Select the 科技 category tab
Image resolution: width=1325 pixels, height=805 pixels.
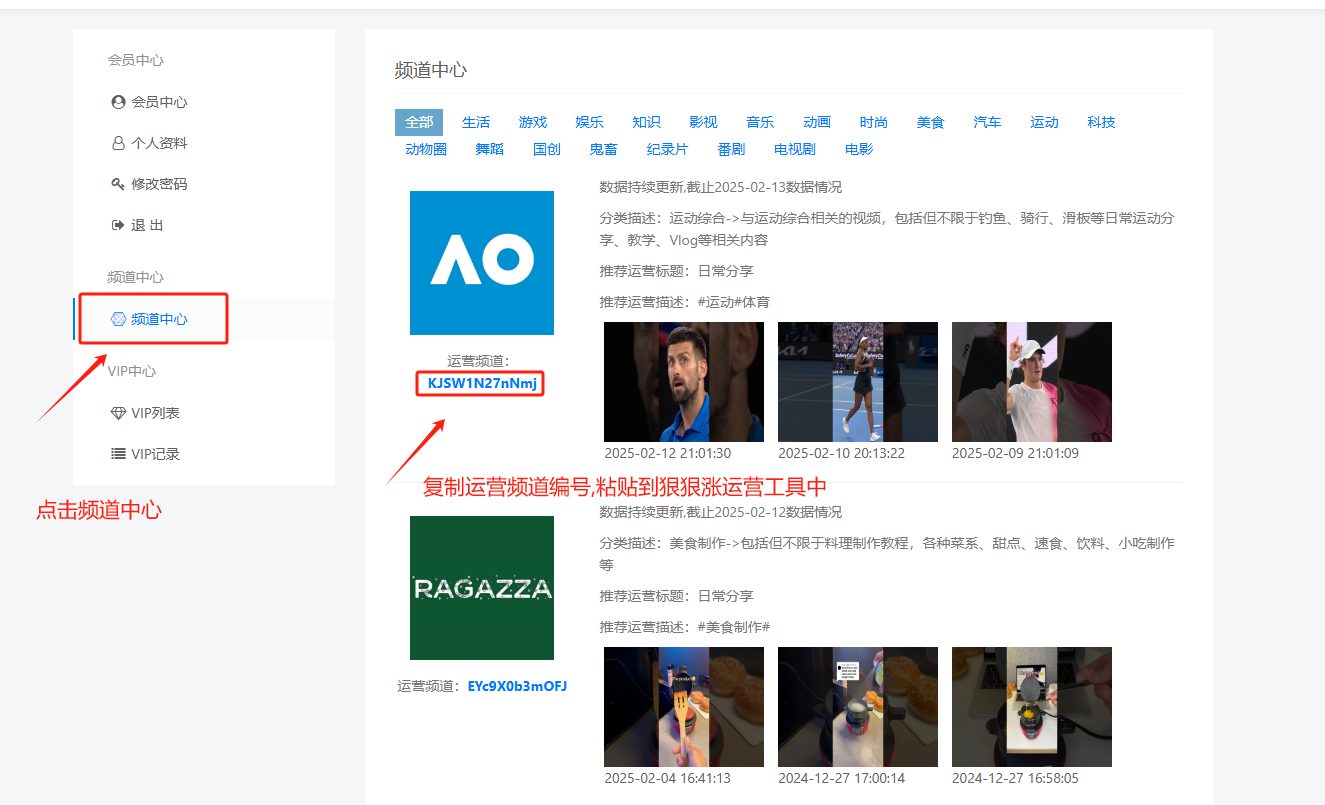[1101, 122]
